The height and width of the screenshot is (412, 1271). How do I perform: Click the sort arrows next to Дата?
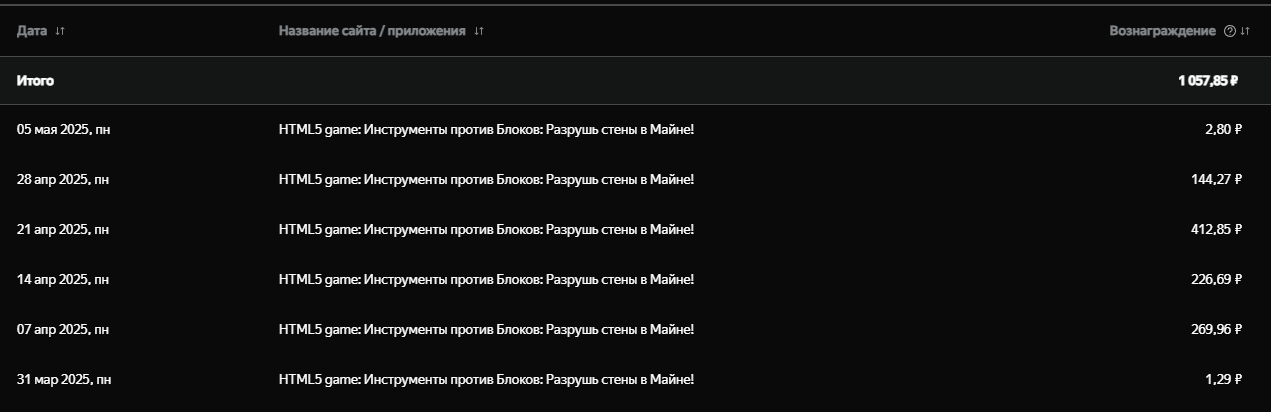[60, 31]
